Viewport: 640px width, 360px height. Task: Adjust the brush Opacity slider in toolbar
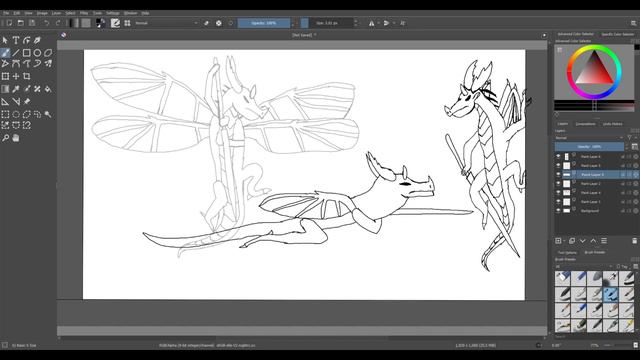click(x=264, y=23)
